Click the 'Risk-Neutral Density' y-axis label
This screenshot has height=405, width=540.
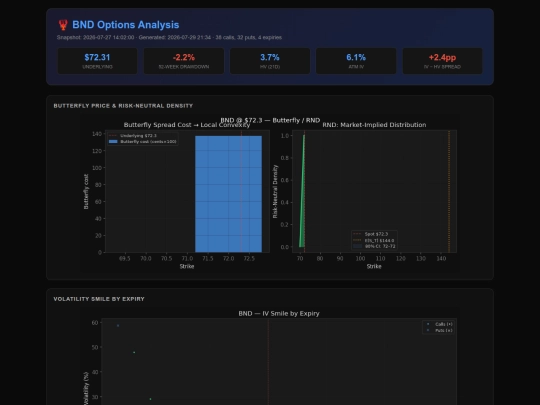pyautogui.click(x=275, y=191)
